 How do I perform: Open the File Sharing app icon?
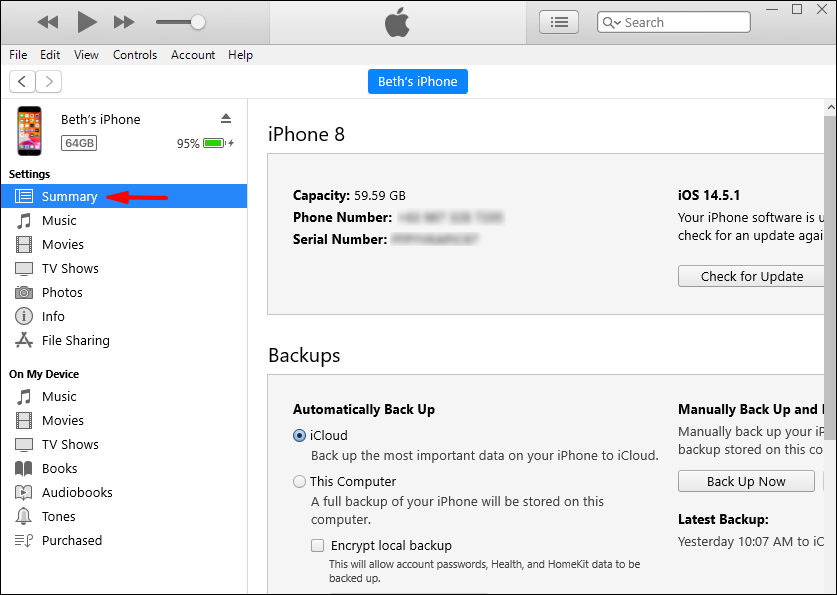tap(23, 340)
